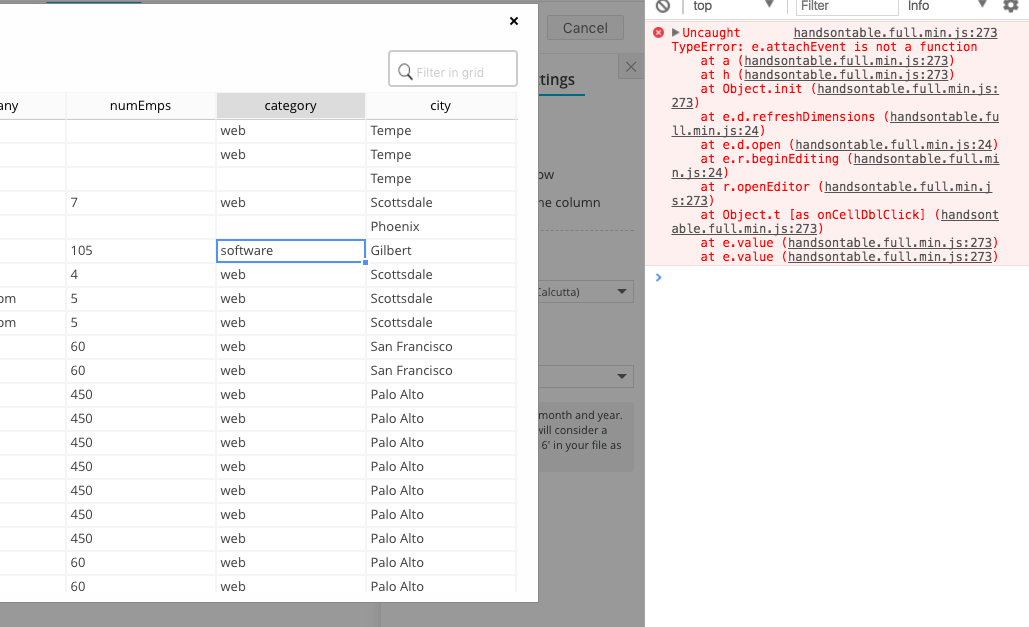Image resolution: width=1029 pixels, height=627 pixels.
Task: Switch to the Settings tab
Action: coord(555,79)
